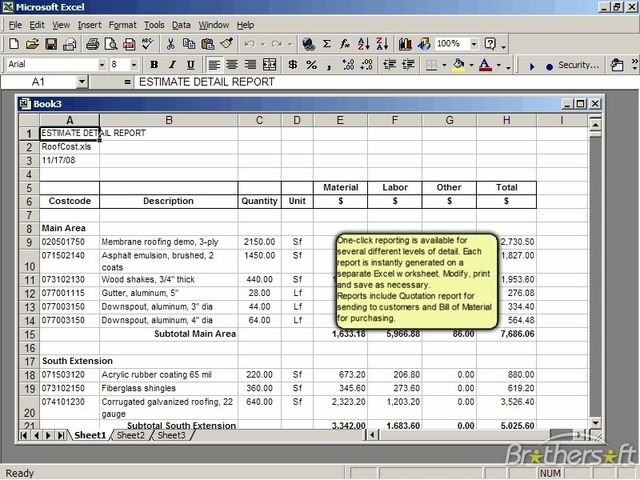Run the Spelling check icon

(x=148, y=44)
